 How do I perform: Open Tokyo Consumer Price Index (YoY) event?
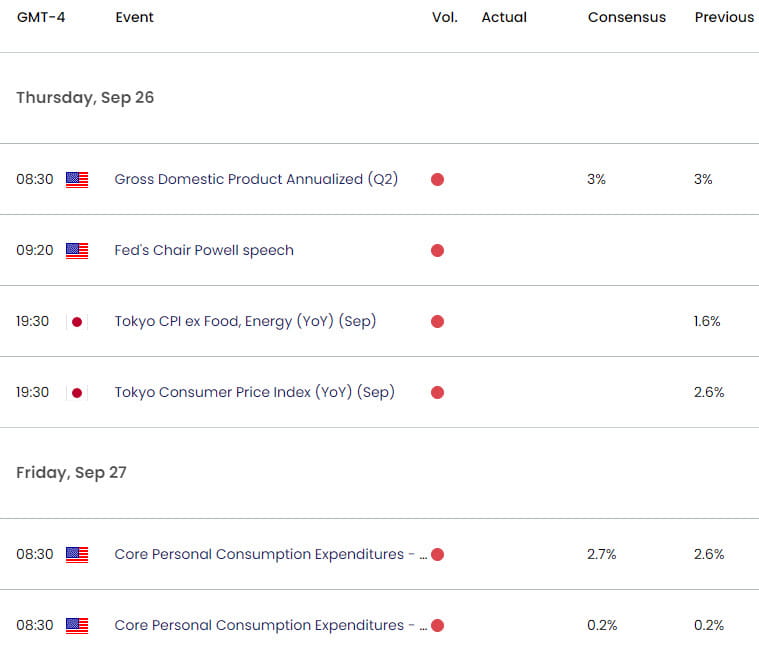pos(255,393)
